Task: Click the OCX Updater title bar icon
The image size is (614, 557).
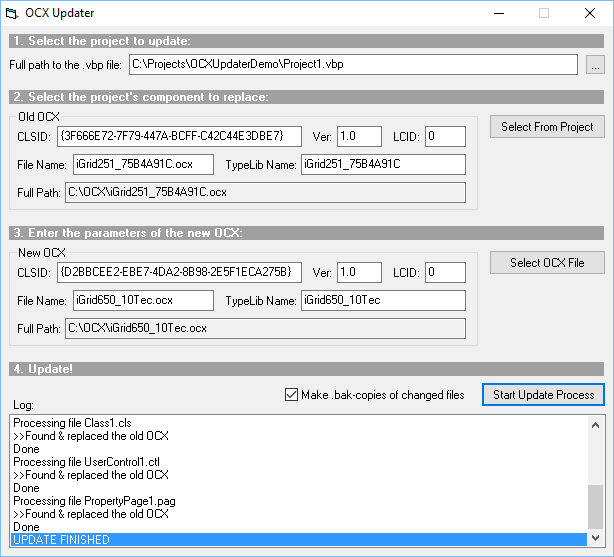Action: [12, 13]
